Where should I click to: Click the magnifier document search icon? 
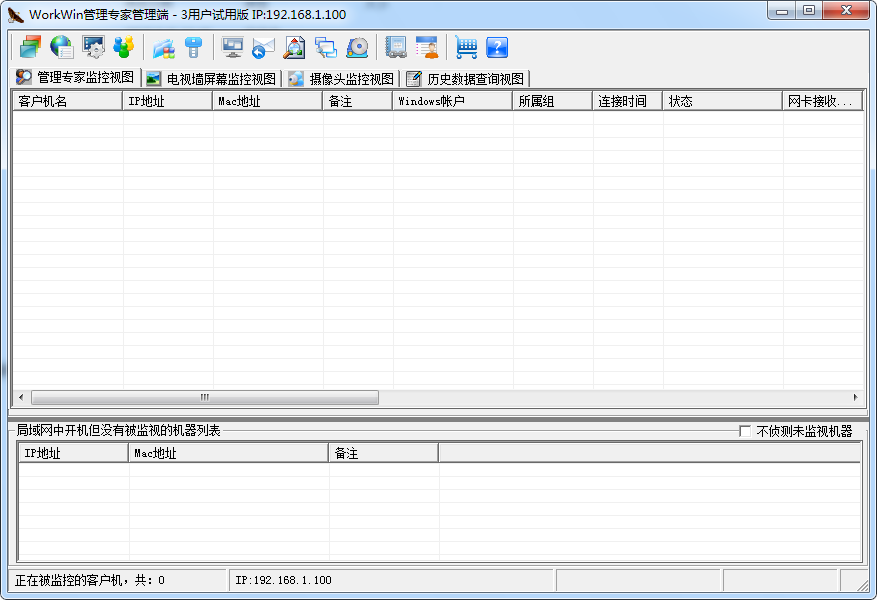(294, 47)
